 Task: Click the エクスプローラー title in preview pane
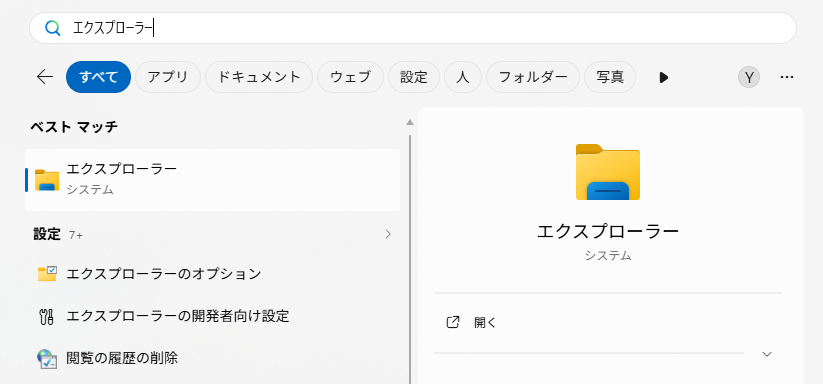tap(608, 231)
